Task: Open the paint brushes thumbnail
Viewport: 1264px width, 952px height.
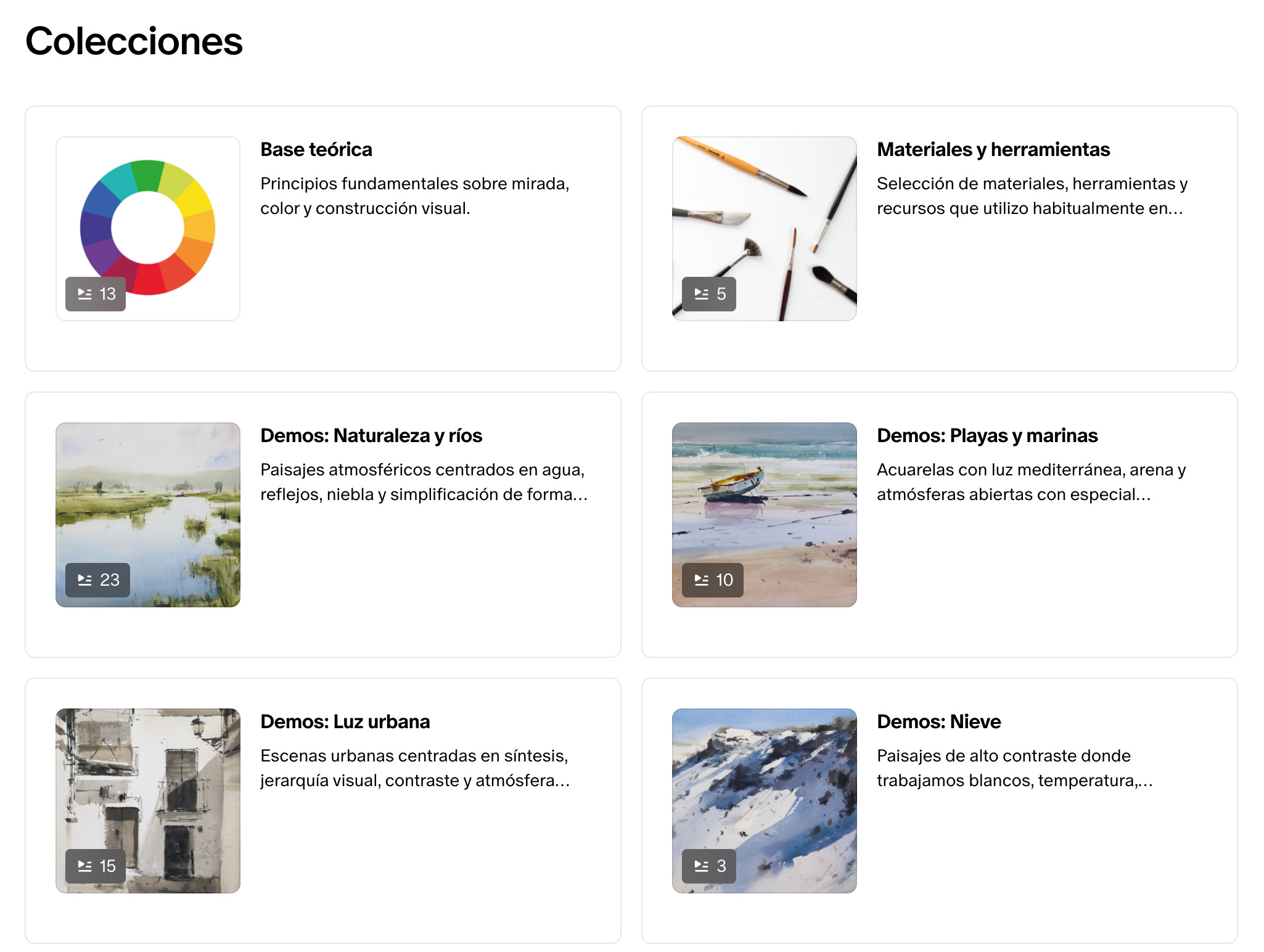Action: (765, 229)
